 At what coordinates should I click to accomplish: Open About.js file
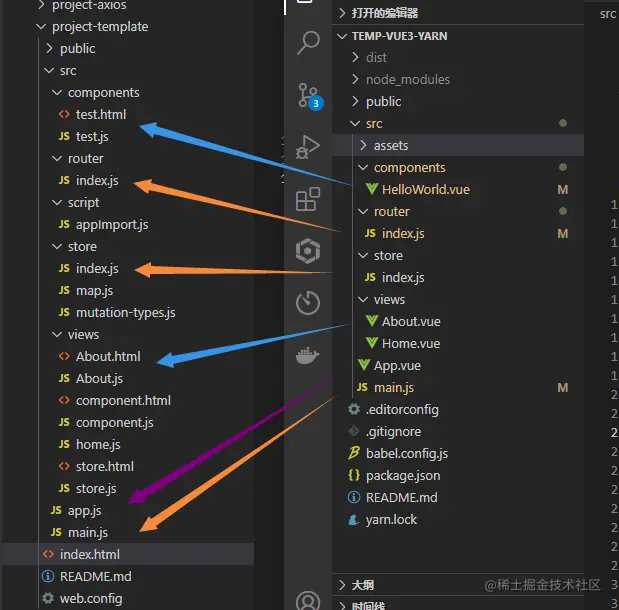click(x=99, y=379)
